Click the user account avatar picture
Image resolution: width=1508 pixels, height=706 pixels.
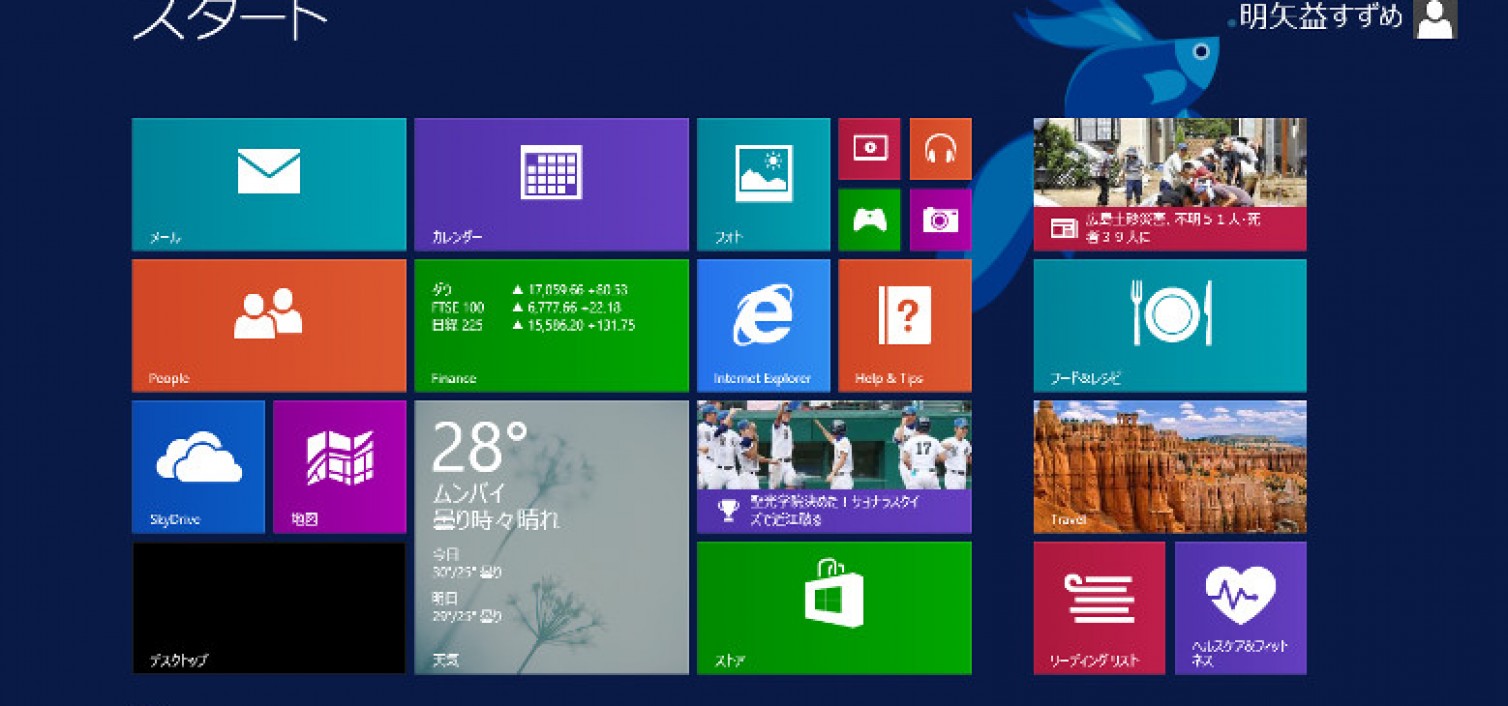coord(1435,19)
